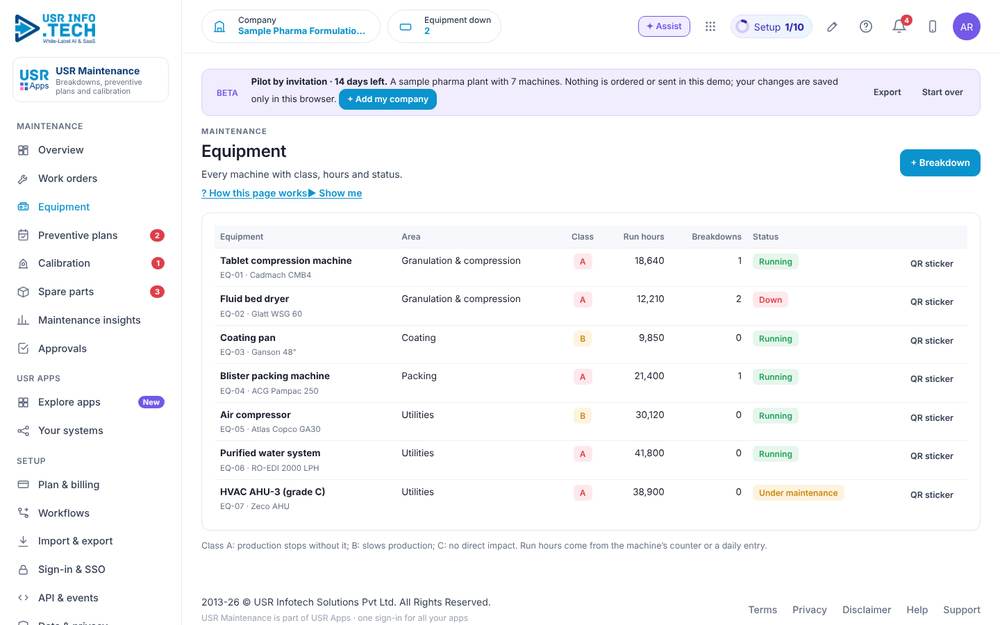The image size is (1000, 625).
Task: Select the Tablet compression machine row name
Action: coord(286,261)
